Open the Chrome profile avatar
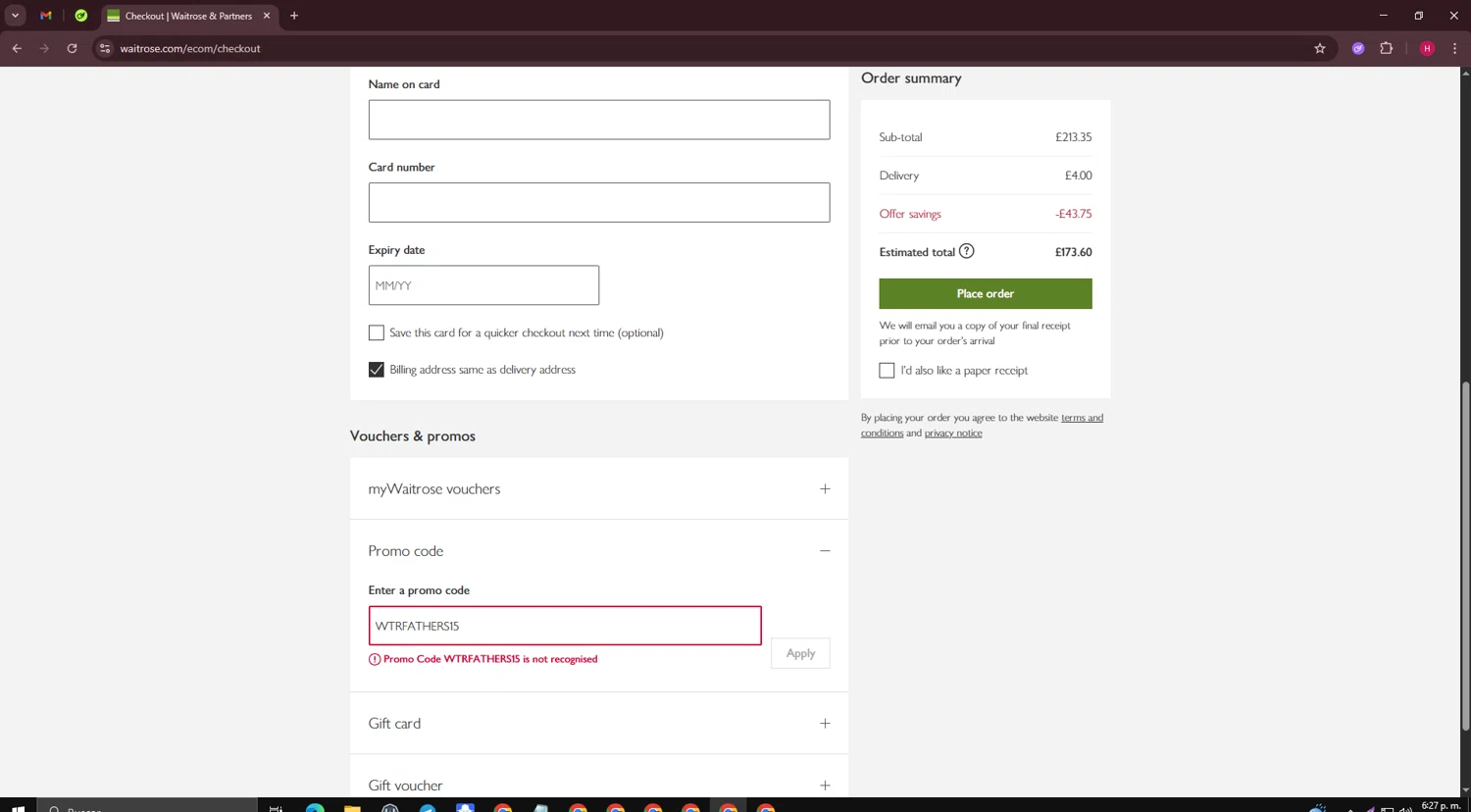Image resolution: width=1471 pixels, height=812 pixels. point(1427,48)
